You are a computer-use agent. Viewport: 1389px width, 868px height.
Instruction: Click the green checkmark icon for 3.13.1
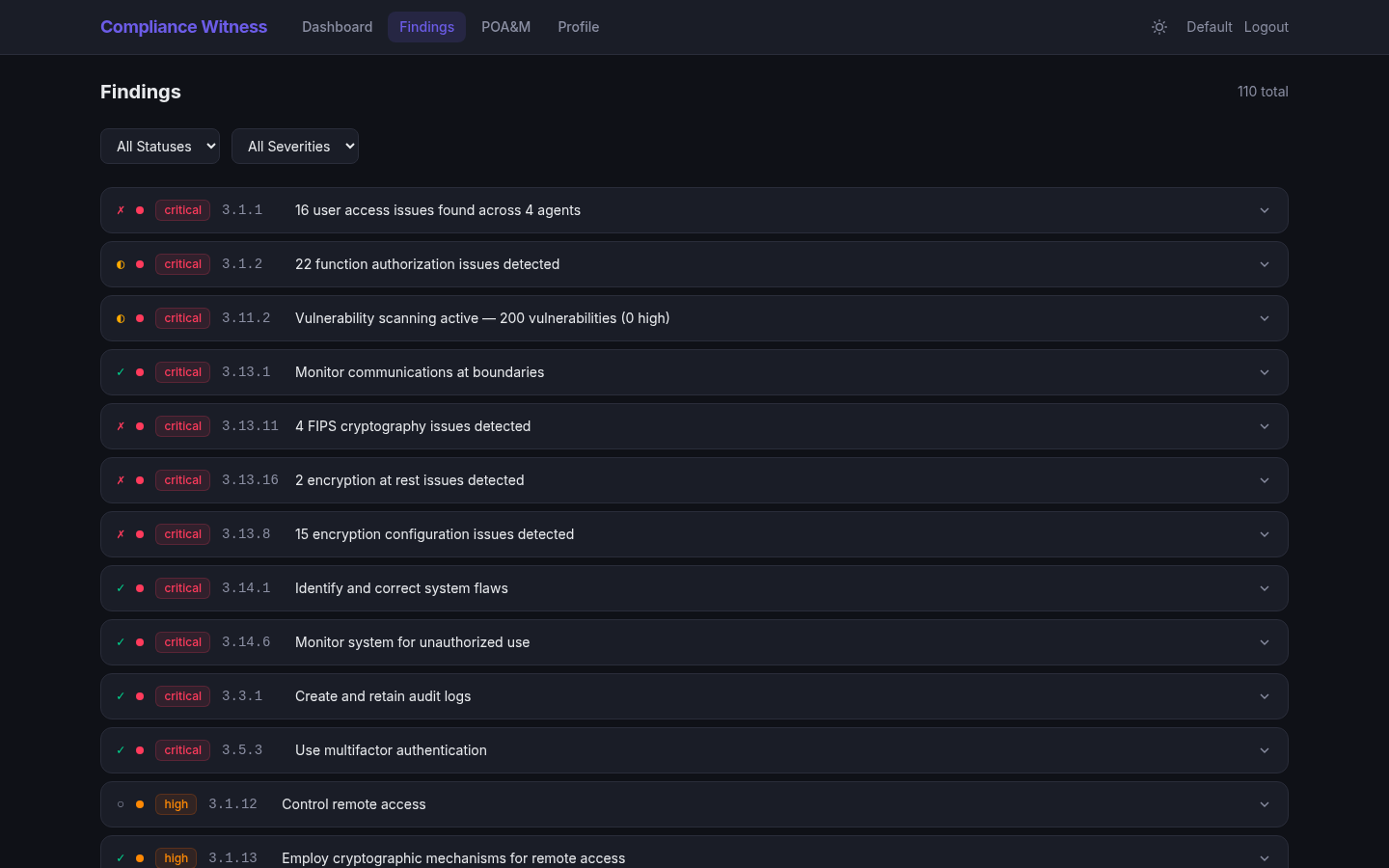(121, 372)
